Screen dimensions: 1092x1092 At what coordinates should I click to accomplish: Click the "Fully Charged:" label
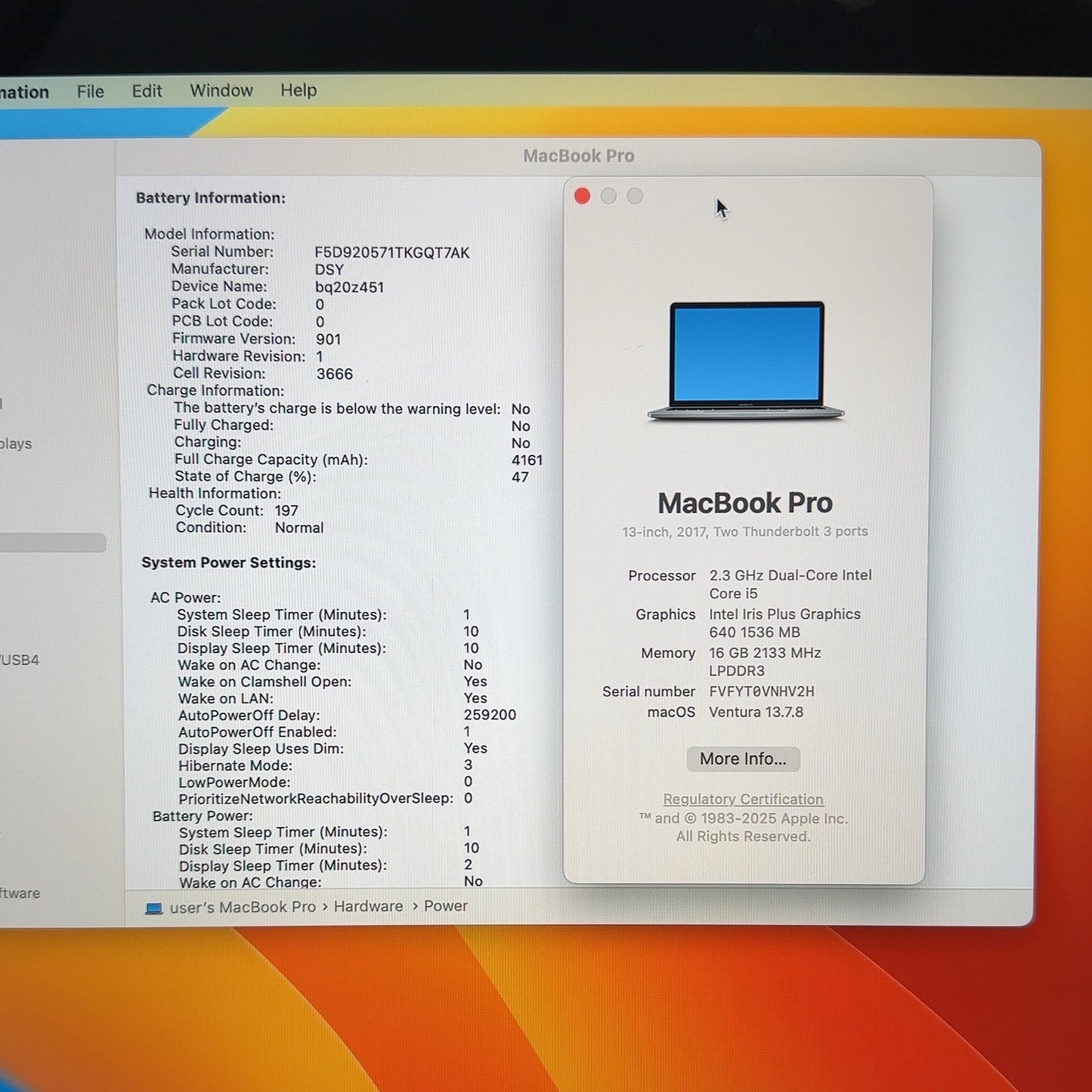click(x=224, y=425)
